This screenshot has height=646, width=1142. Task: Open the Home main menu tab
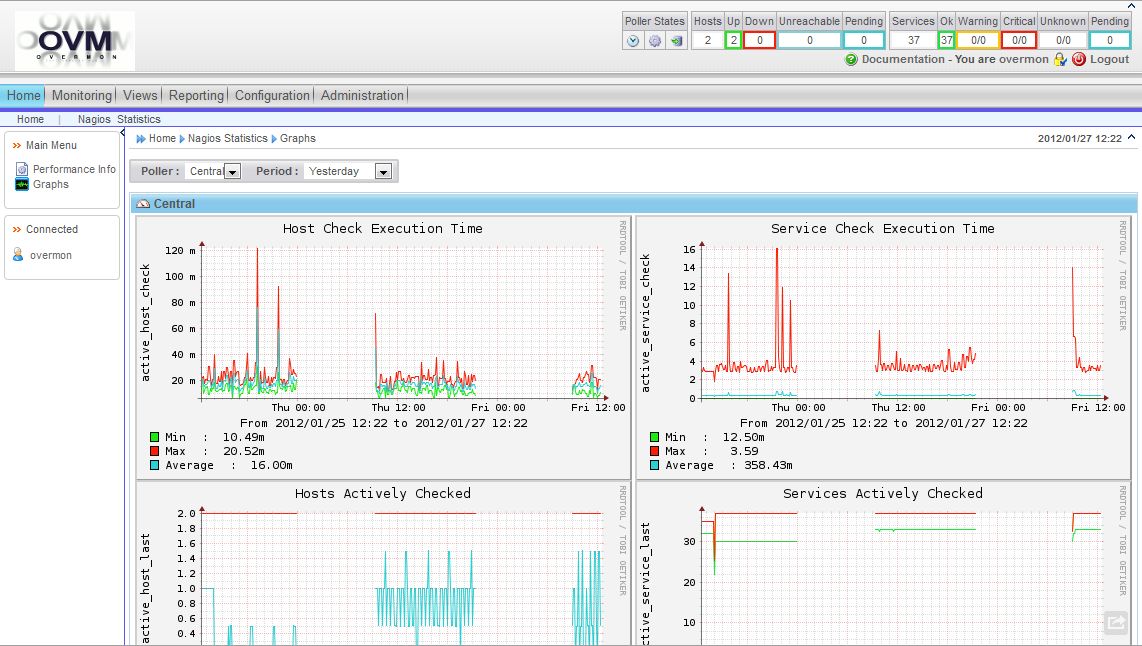coord(23,95)
